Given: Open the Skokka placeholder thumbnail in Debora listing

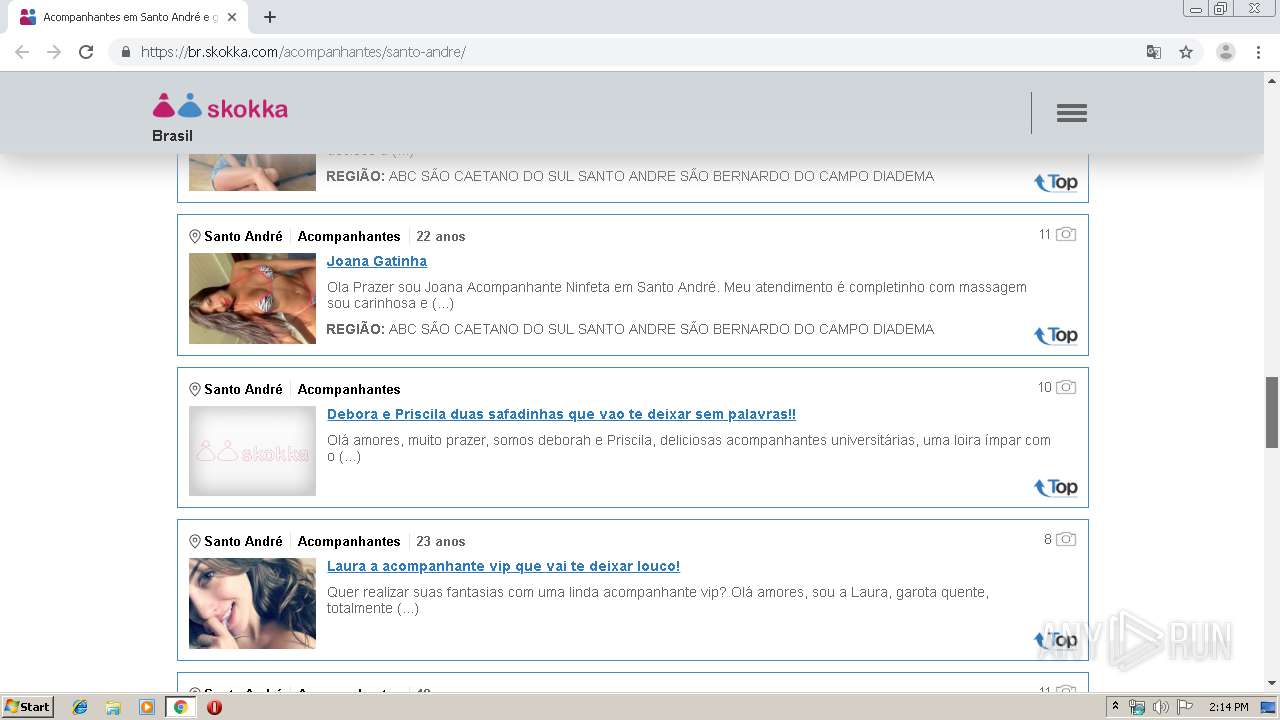Looking at the screenshot, I should point(252,451).
